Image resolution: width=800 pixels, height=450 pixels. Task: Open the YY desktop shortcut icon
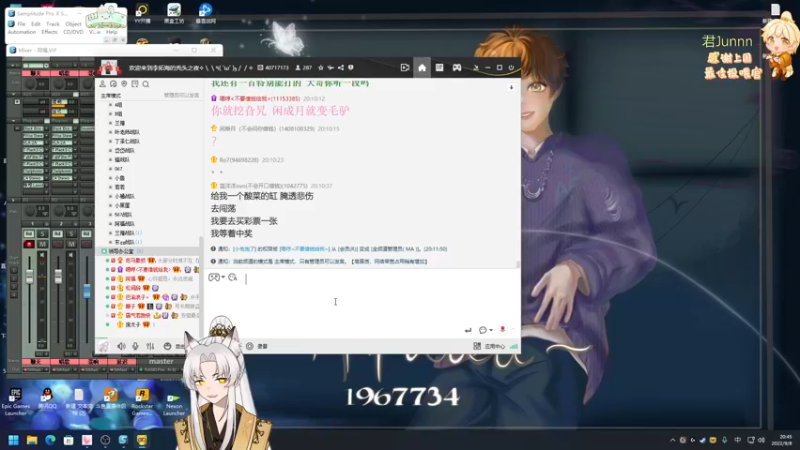142,13
